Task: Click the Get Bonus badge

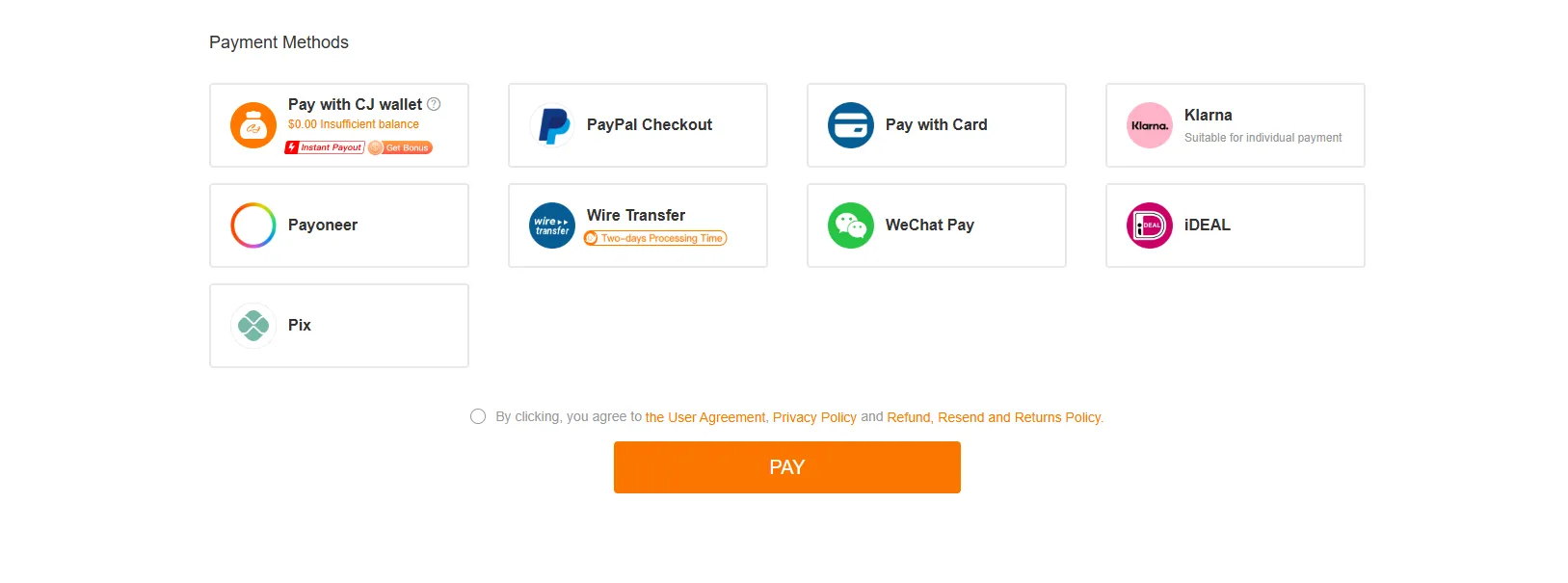Action: tap(401, 147)
